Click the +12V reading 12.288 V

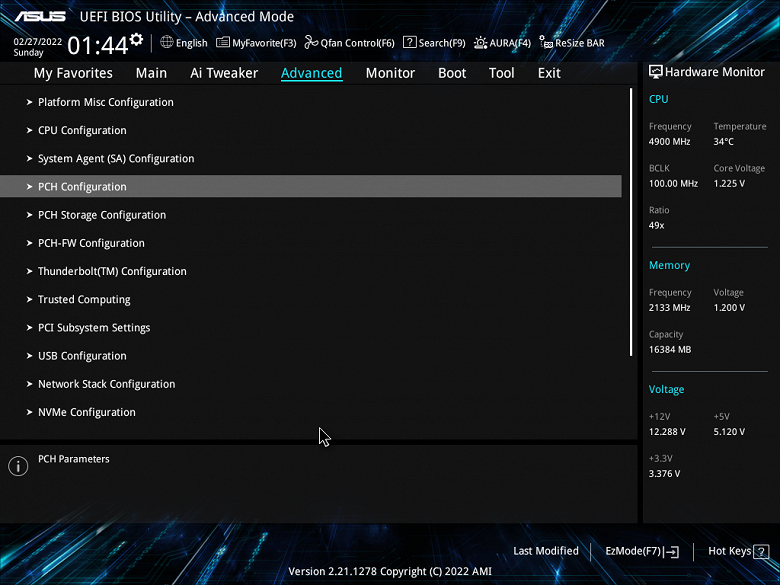pyautogui.click(x=667, y=432)
